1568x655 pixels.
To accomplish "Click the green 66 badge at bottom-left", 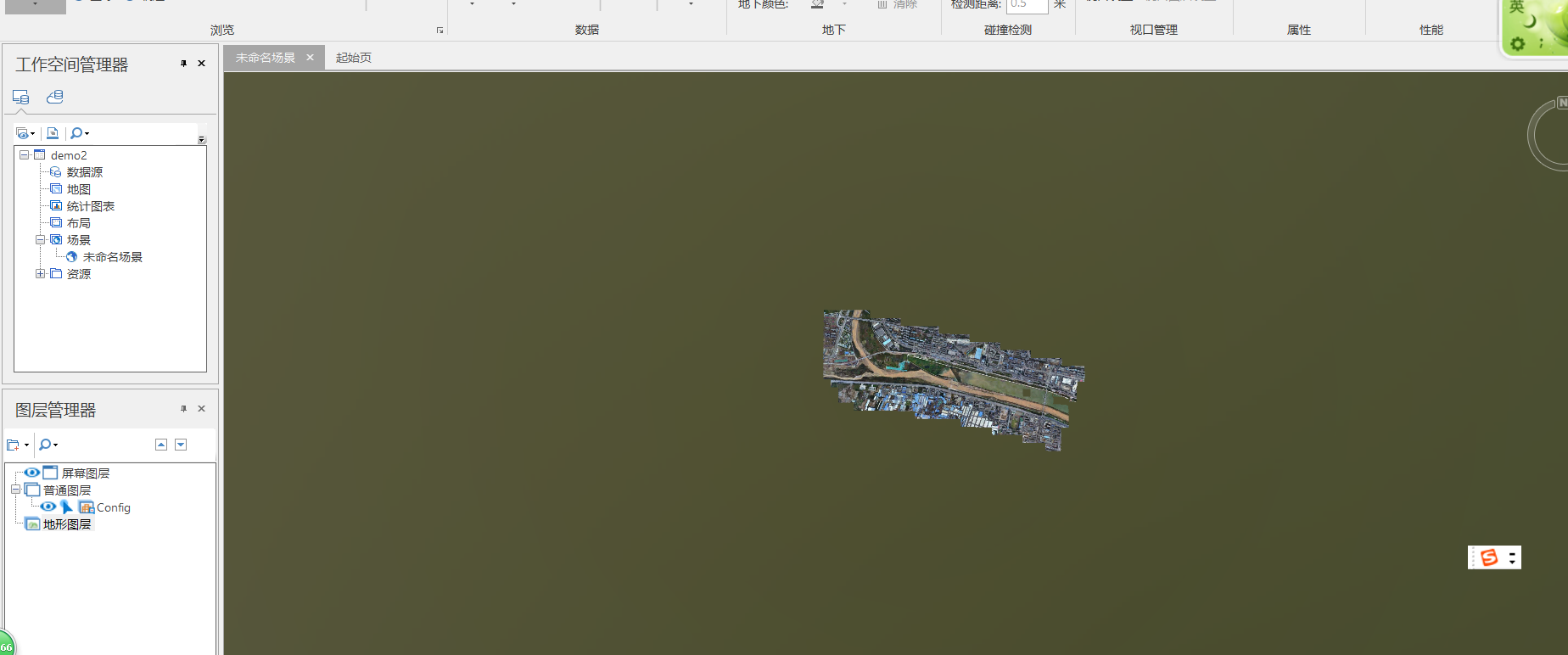I will coord(6,645).
